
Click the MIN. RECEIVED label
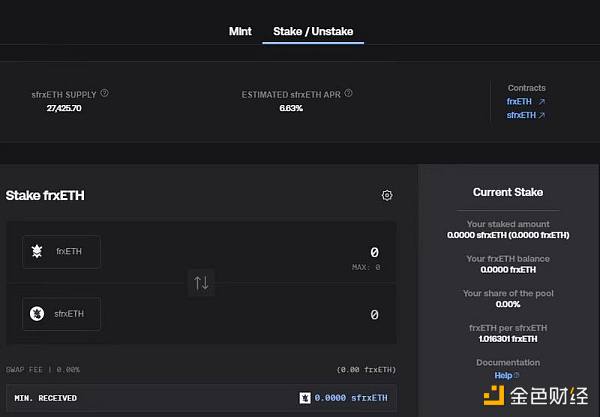46,398
